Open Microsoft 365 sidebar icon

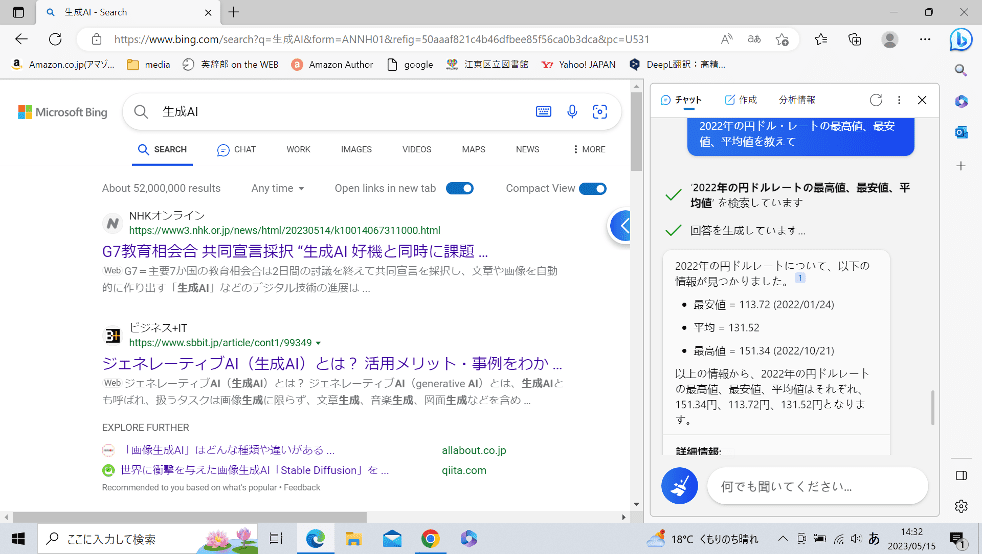coord(961,101)
